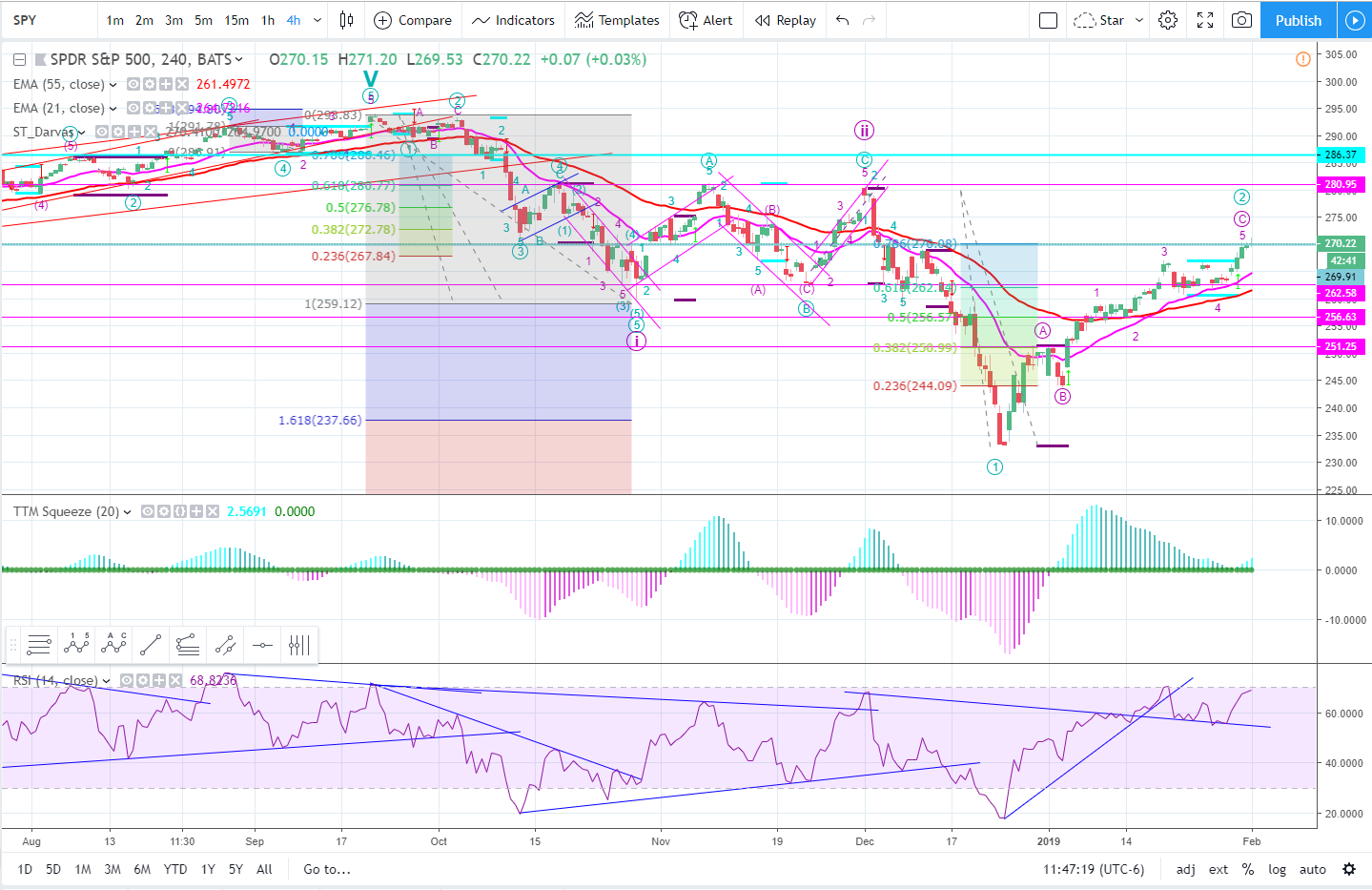Select the 5m timeframe
Image resolution: width=1372 pixels, height=890 pixels.
pos(203,20)
